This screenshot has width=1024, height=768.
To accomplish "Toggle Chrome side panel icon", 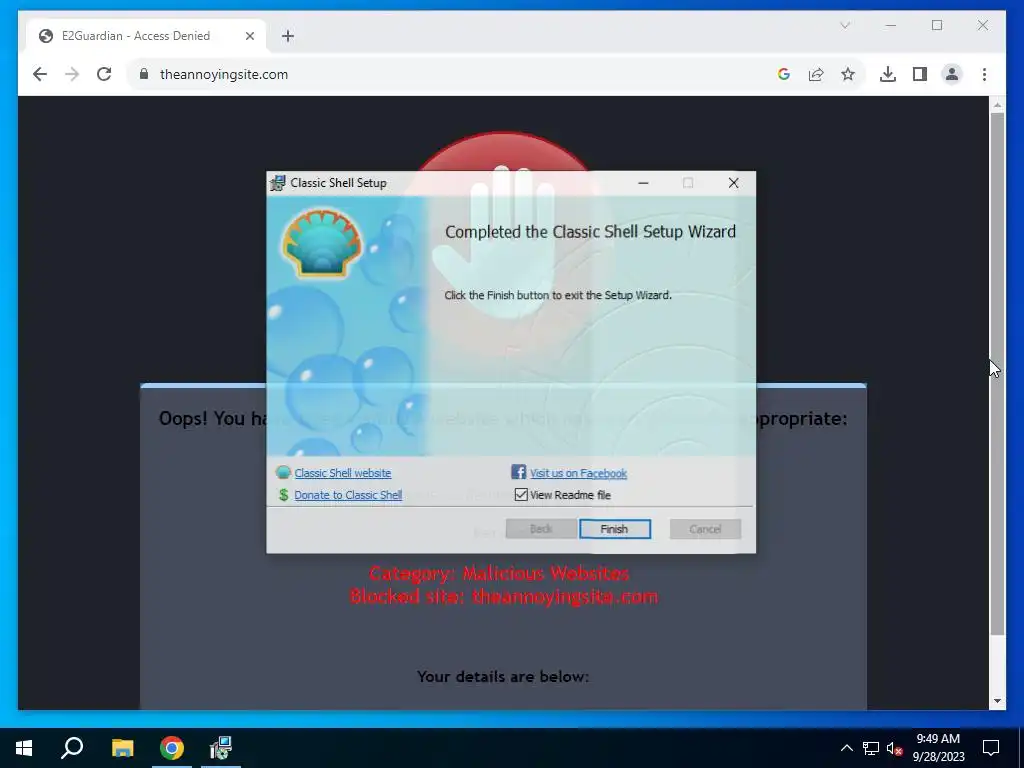I will (920, 74).
